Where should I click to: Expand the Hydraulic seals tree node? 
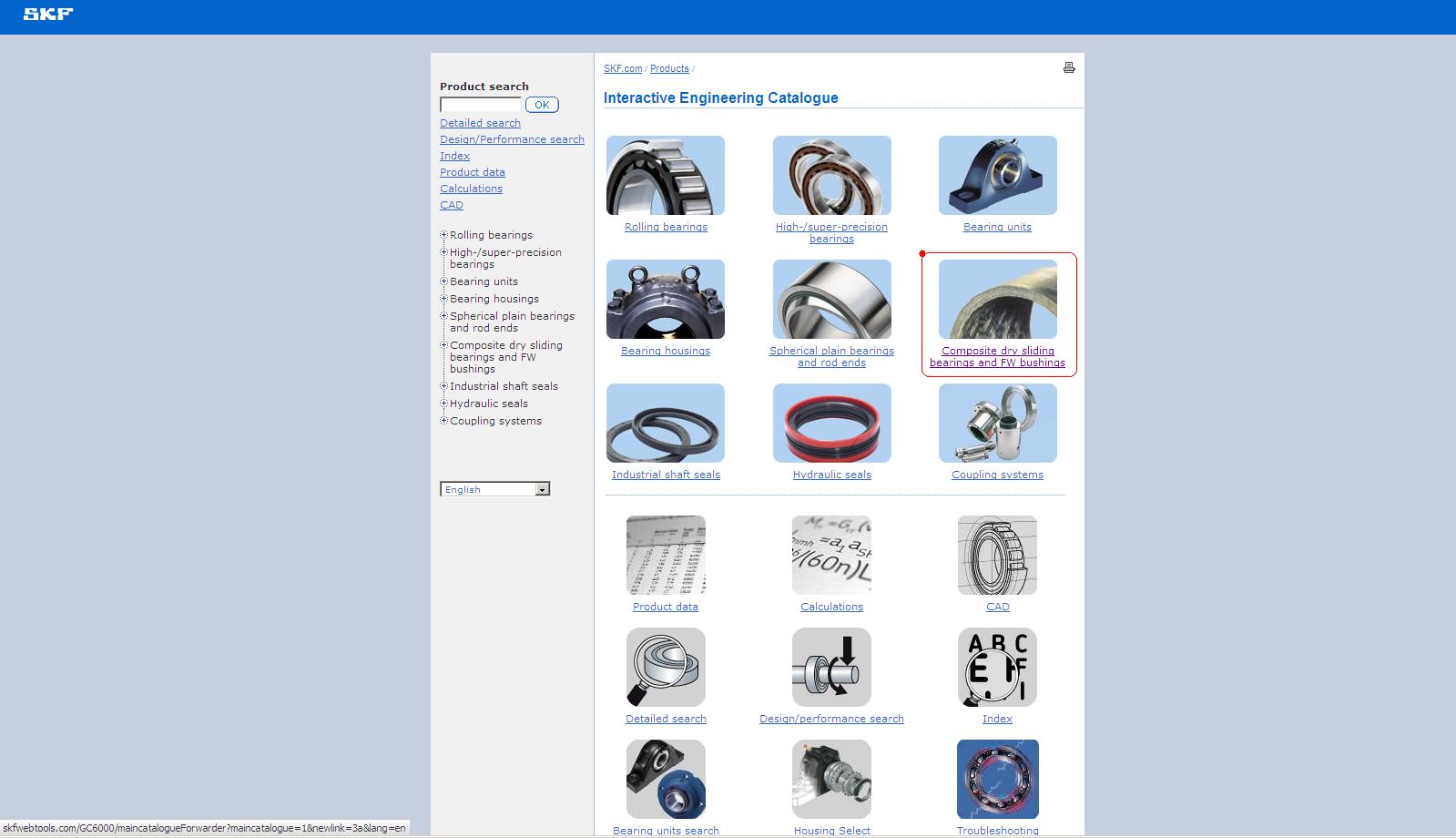point(443,404)
